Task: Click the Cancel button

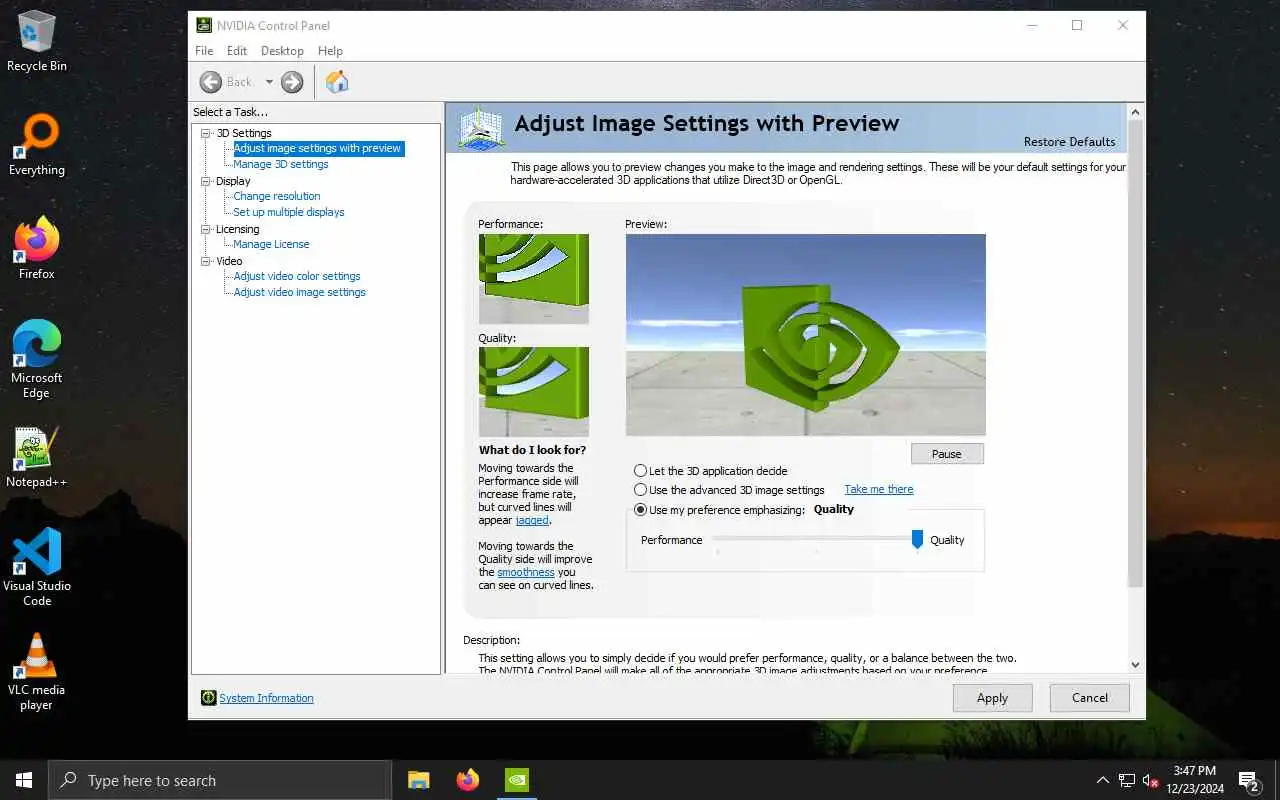Action: click(x=1090, y=698)
